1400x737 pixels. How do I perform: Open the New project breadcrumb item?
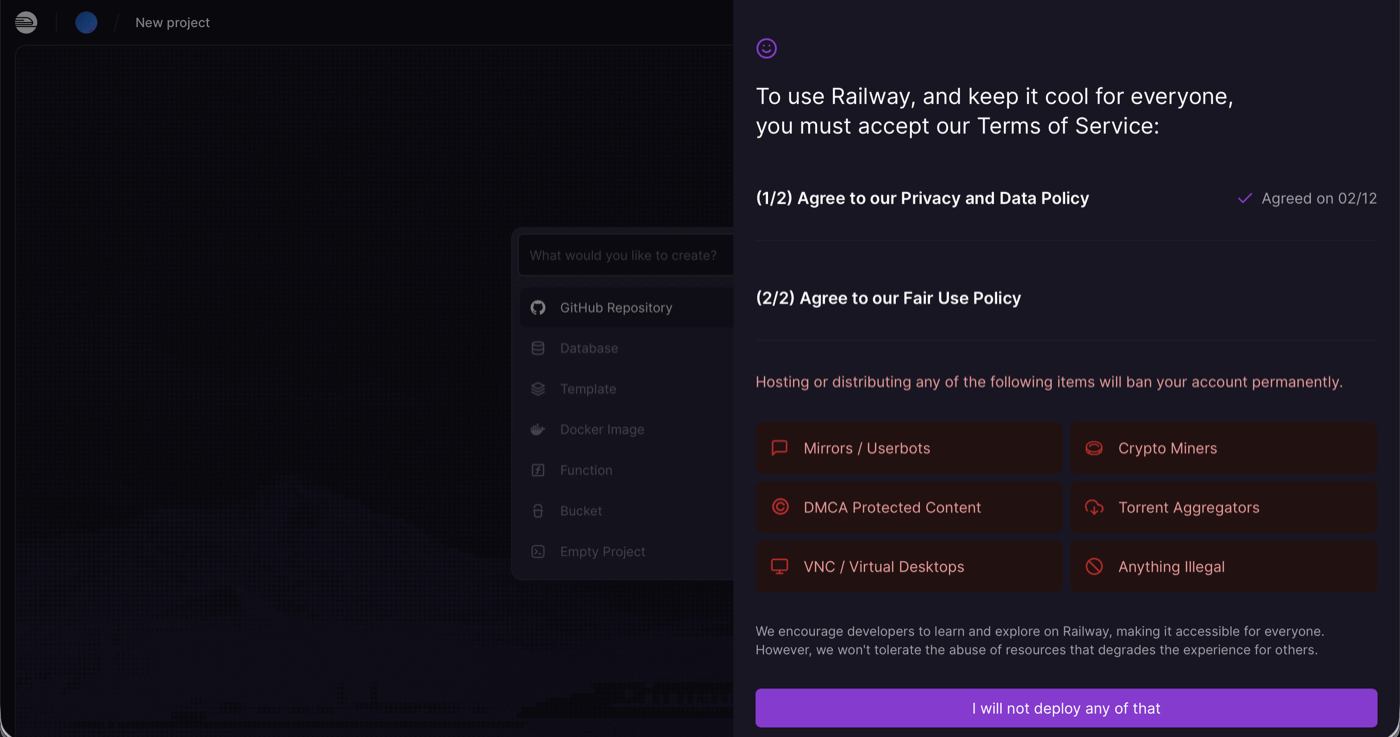click(x=172, y=22)
